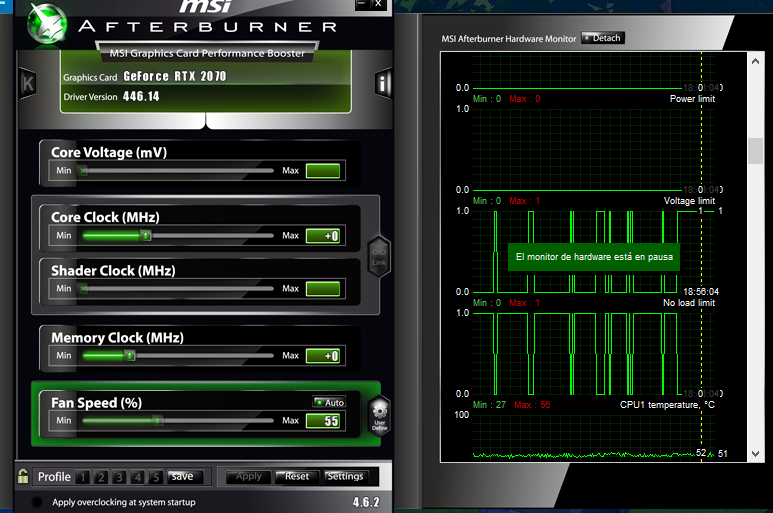Toggle Apply overclocking at system startup

36,502
